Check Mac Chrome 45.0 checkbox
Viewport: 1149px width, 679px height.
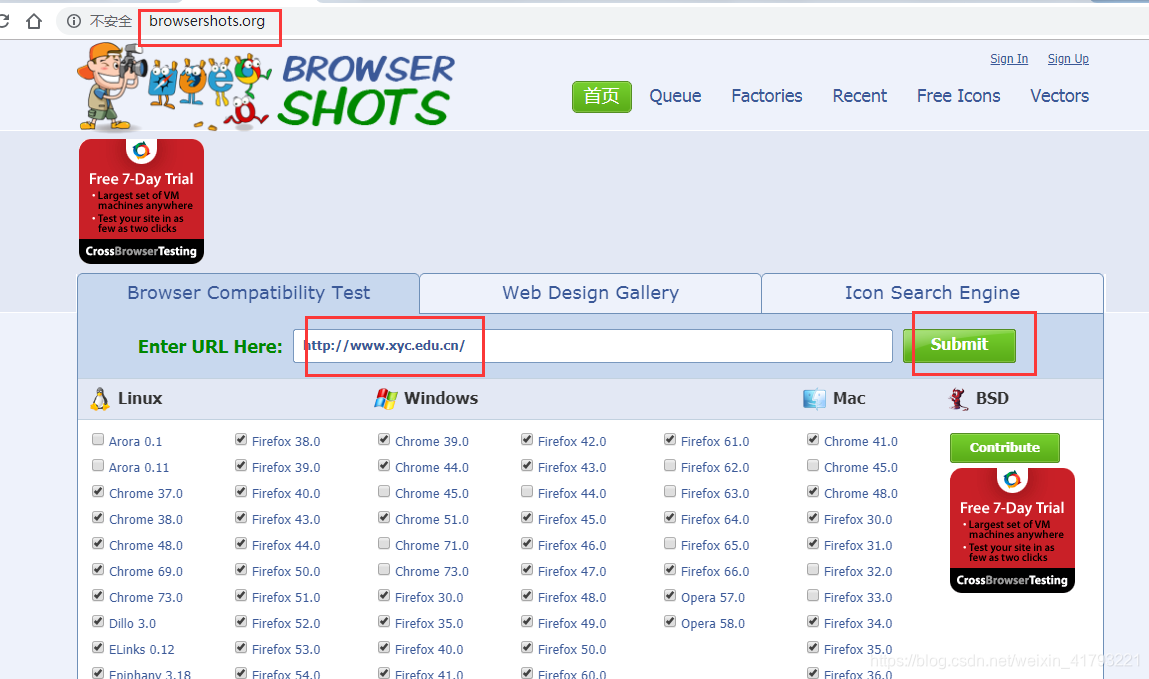click(x=813, y=465)
